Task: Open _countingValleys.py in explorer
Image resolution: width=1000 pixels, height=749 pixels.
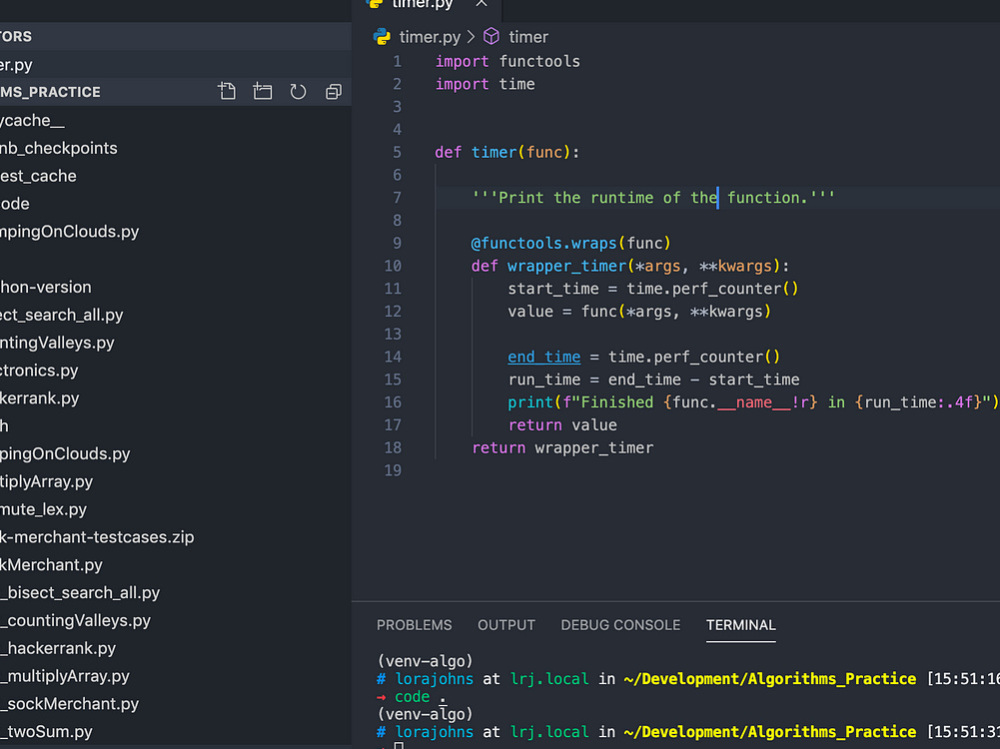Action: coord(175,620)
